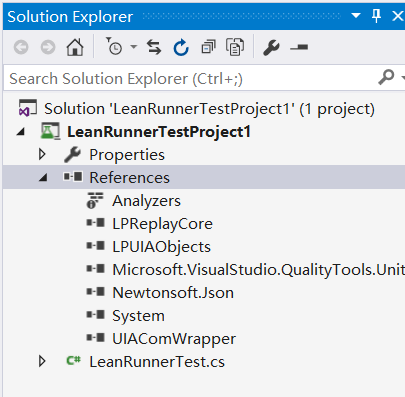Open pending changes filter dropdown arrow

point(133,47)
